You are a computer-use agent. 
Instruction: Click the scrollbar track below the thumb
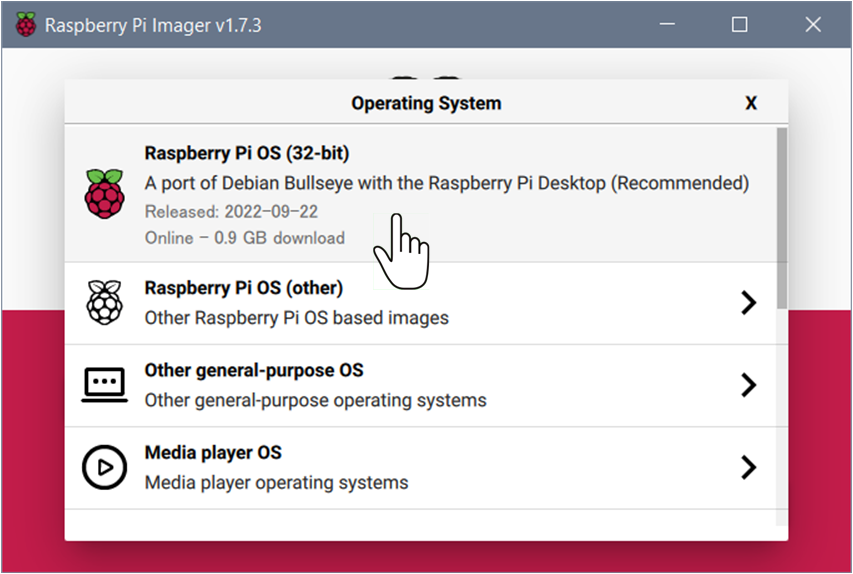(x=782, y=417)
